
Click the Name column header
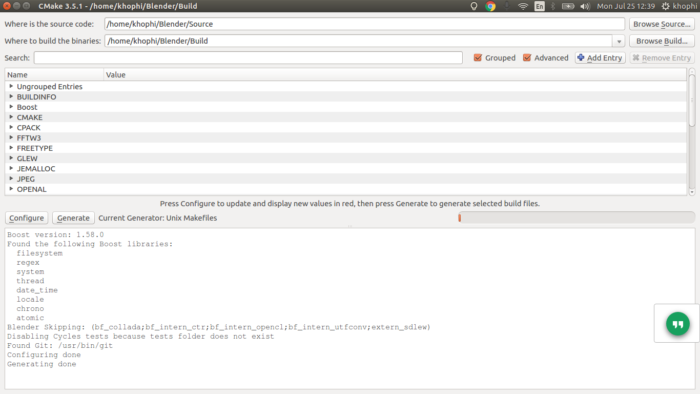coord(54,75)
